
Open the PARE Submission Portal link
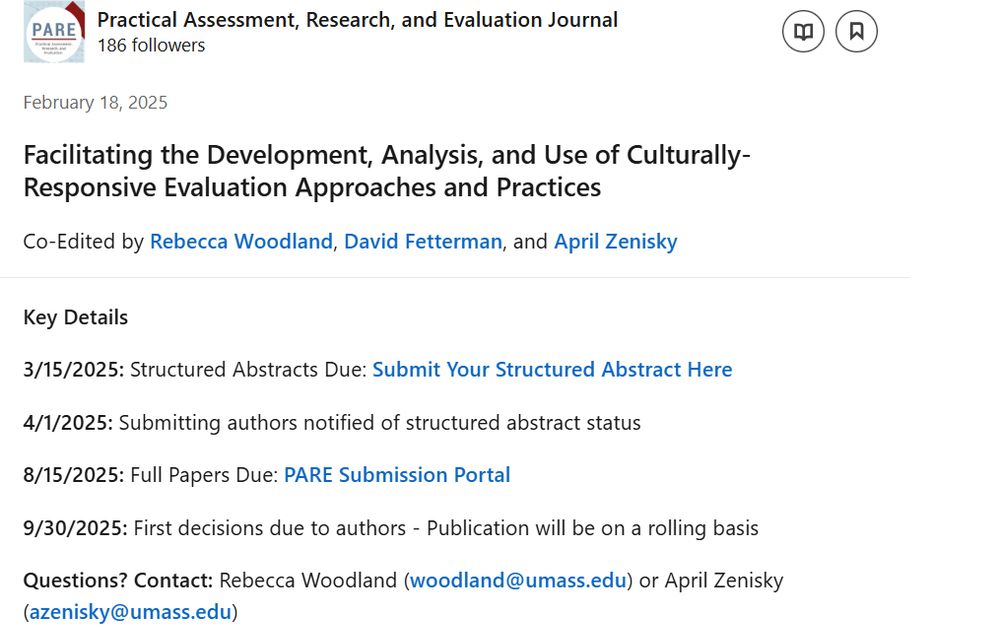(397, 475)
